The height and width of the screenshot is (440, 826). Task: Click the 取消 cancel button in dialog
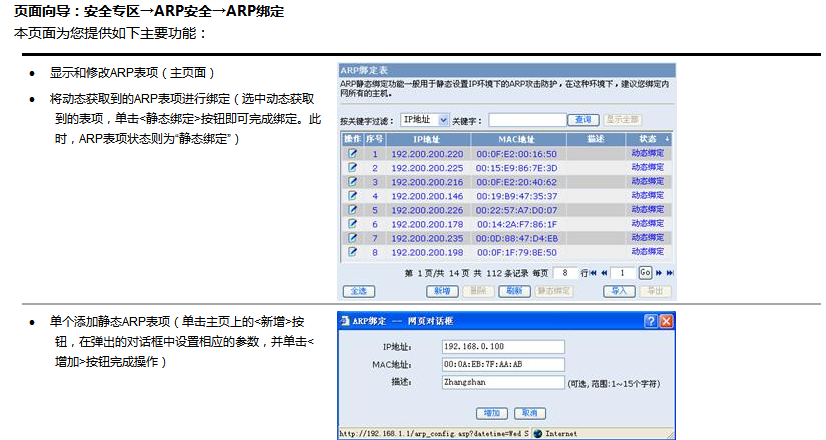pos(529,413)
